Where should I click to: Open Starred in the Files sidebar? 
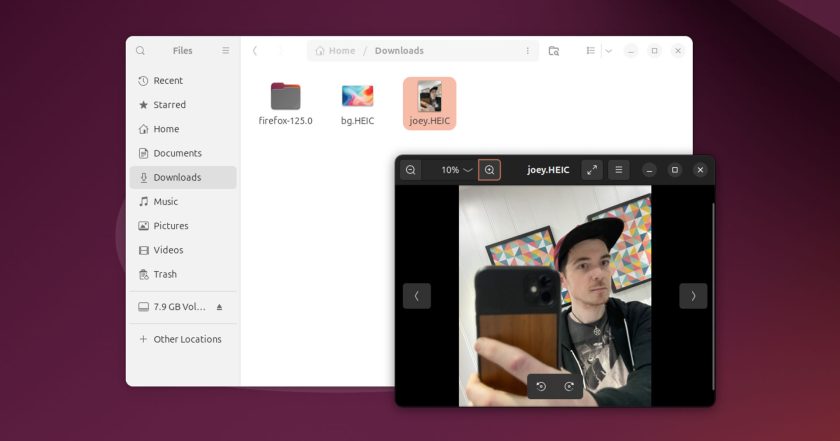point(183,104)
